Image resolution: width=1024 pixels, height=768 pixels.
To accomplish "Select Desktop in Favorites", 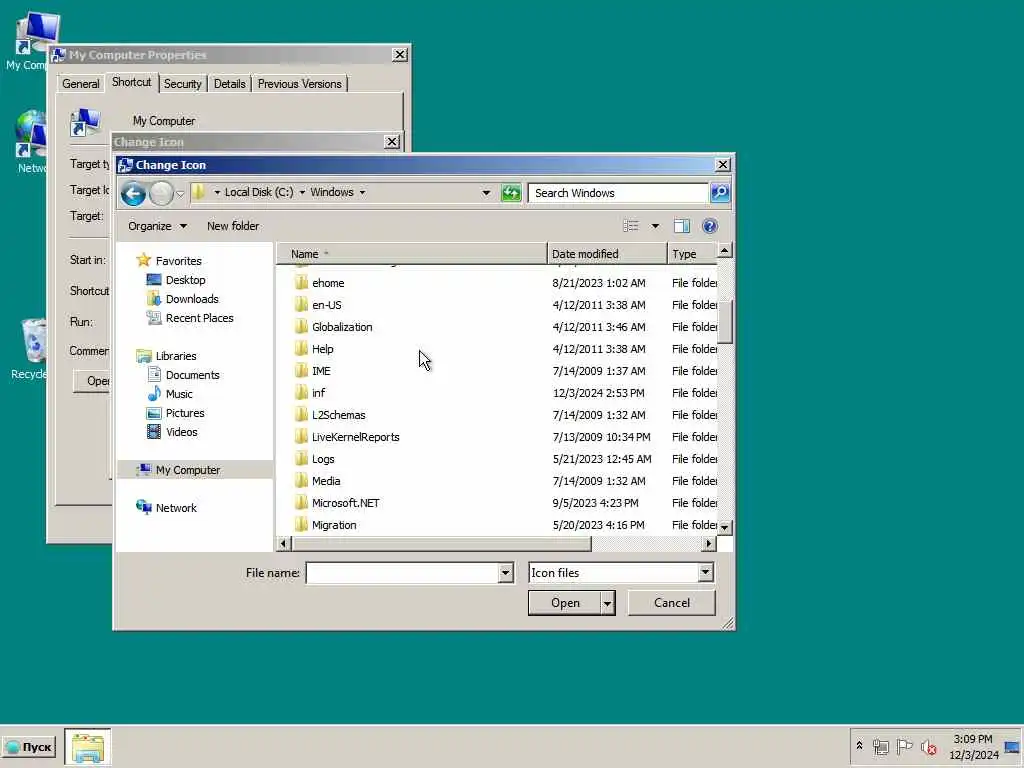I will (x=185, y=280).
